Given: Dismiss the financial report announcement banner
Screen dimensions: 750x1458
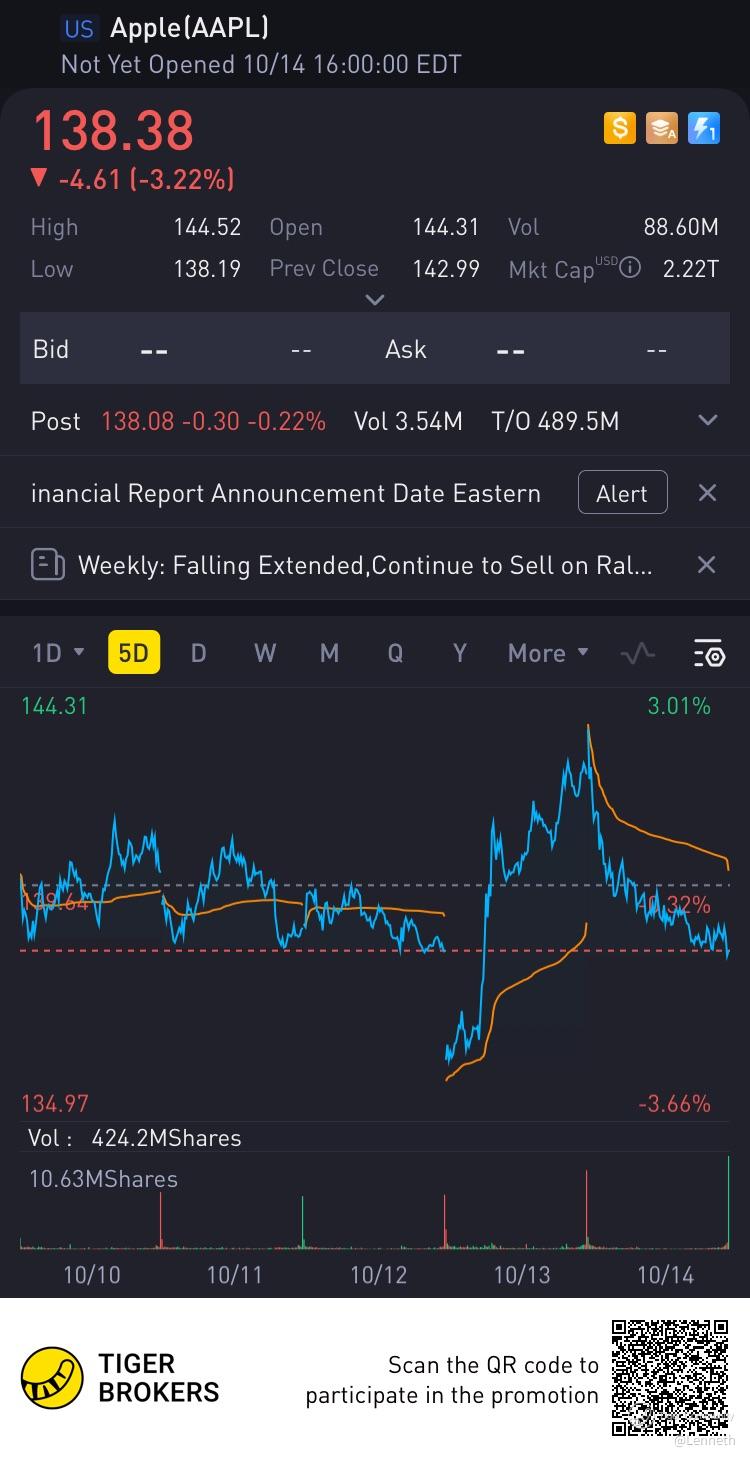Looking at the screenshot, I should click(x=706, y=493).
